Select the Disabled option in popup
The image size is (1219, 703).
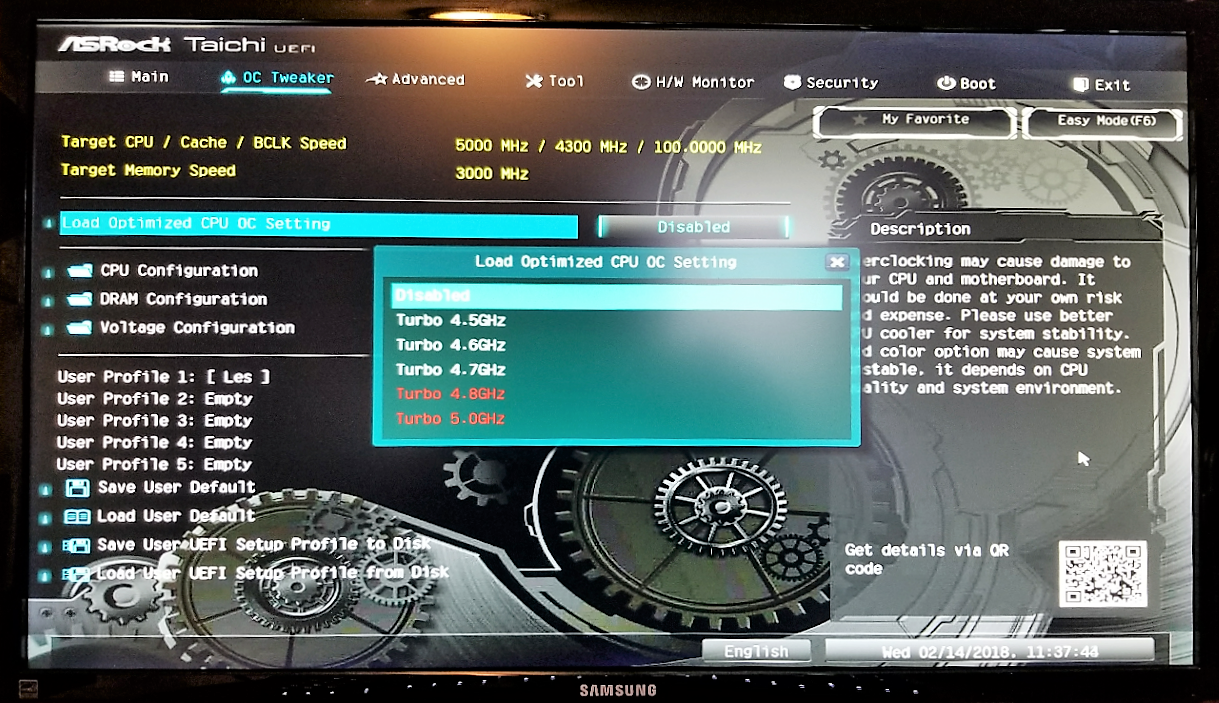[x=617, y=296]
